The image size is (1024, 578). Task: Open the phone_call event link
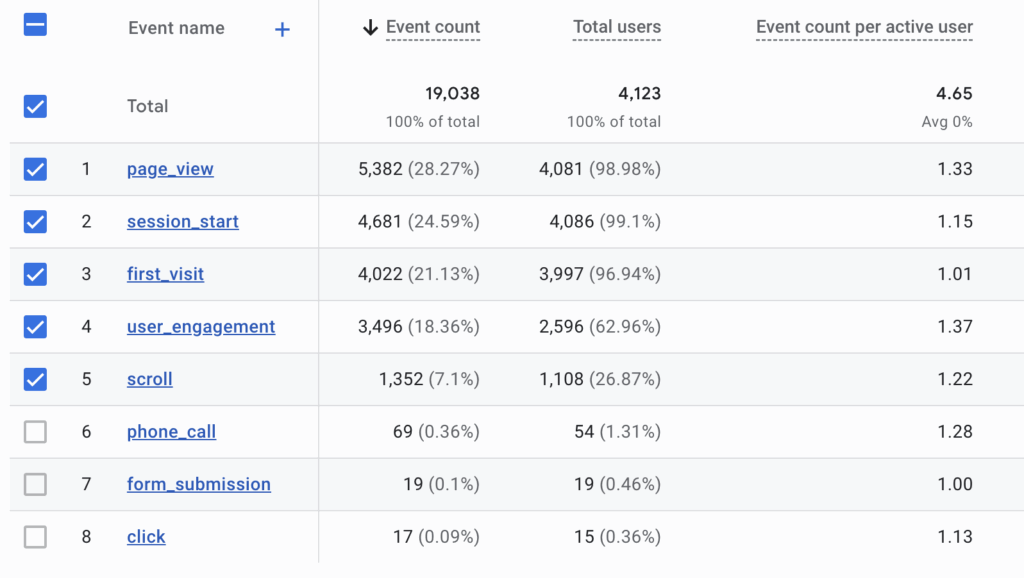171,432
